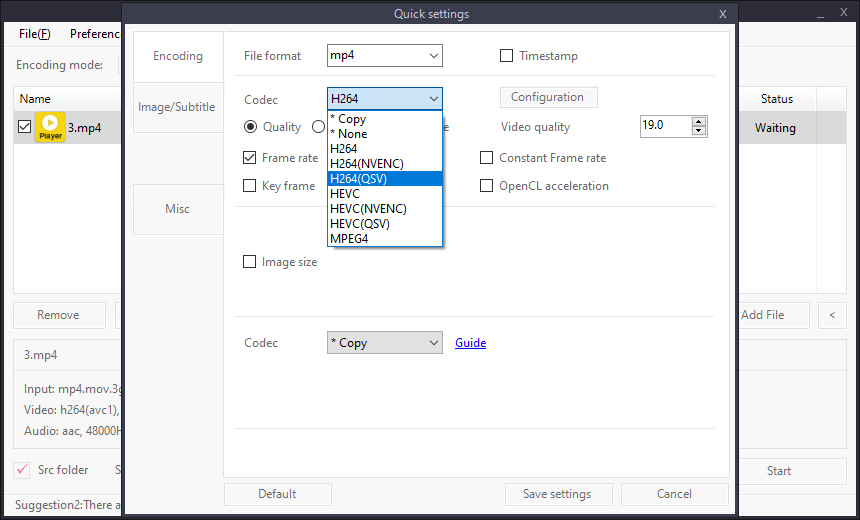
Task: Select the Quality radio button
Action: (x=251, y=127)
